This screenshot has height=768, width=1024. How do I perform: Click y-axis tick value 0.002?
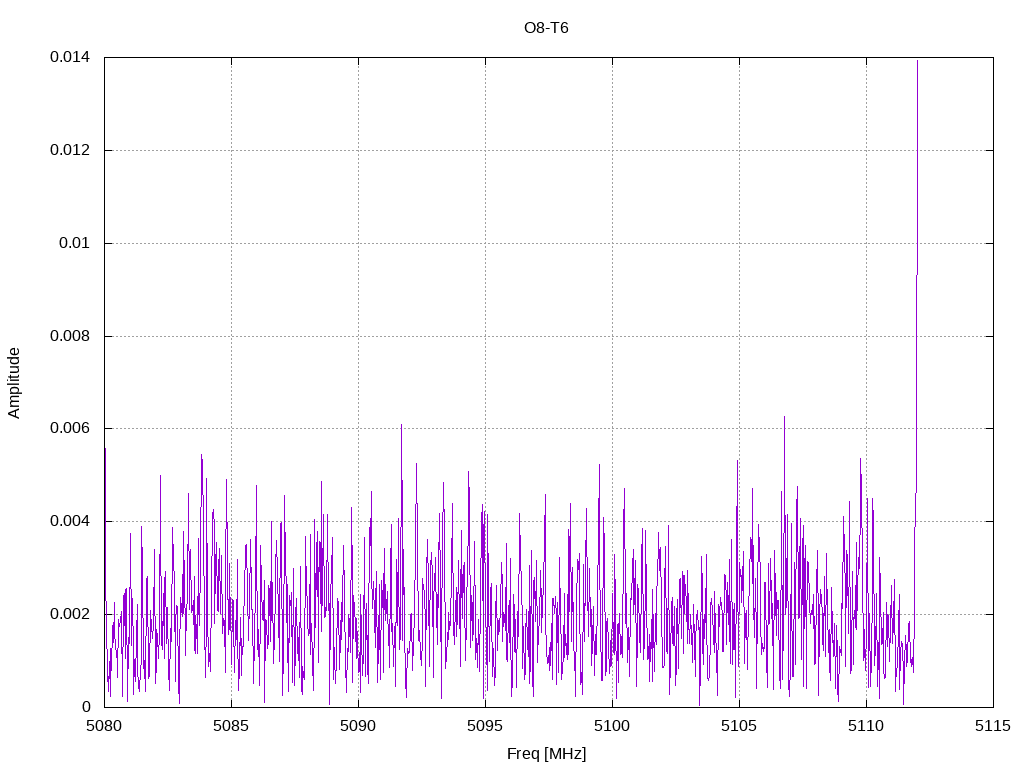pyautogui.click(x=70, y=614)
